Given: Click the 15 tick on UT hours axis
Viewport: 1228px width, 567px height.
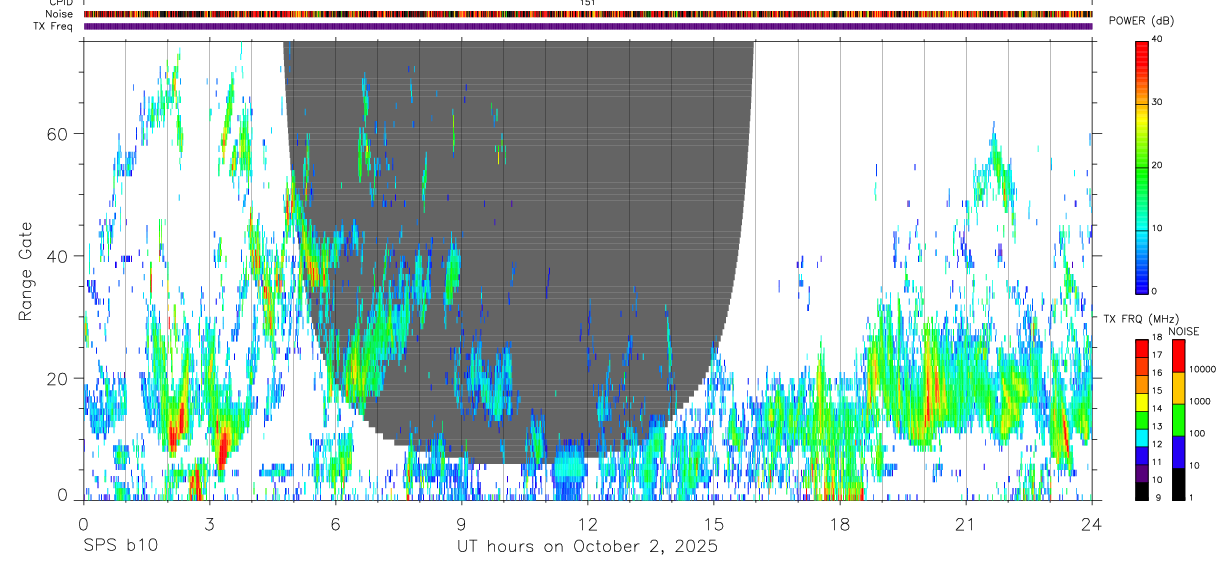Looking at the screenshot, I should (x=714, y=524).
